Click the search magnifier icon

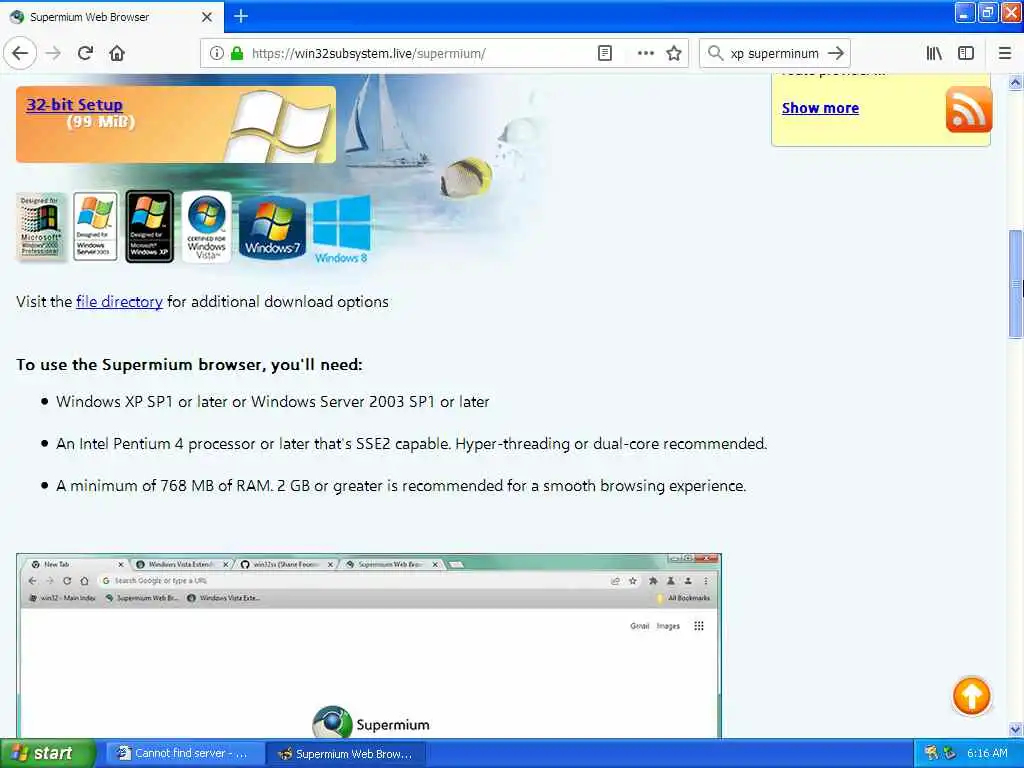click(716, 54)
